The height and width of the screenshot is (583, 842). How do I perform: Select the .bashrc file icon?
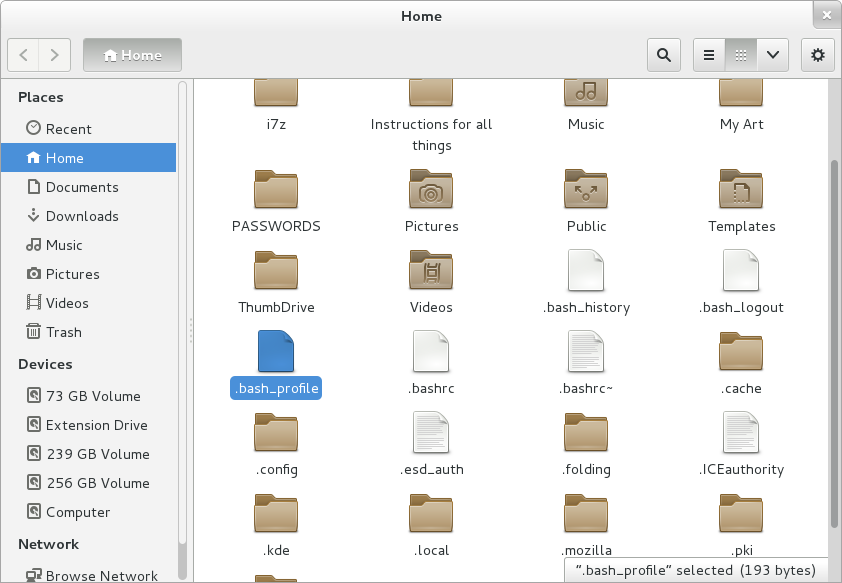coord(431,351)
